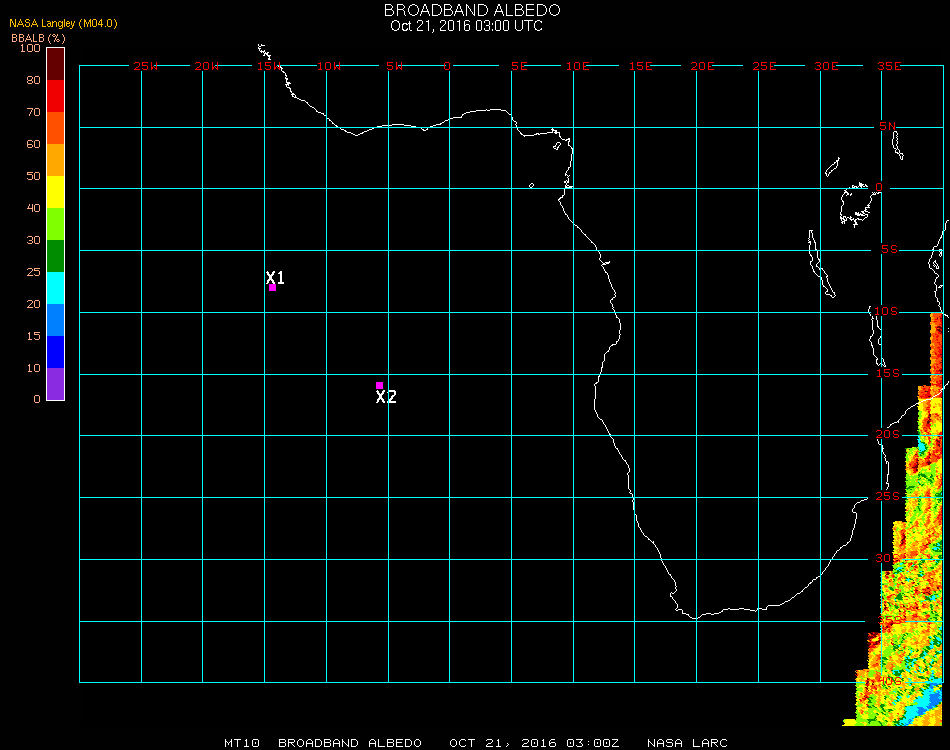Click the magenta X2 marker square
This screenshot has width=950, height=750.
379,385
